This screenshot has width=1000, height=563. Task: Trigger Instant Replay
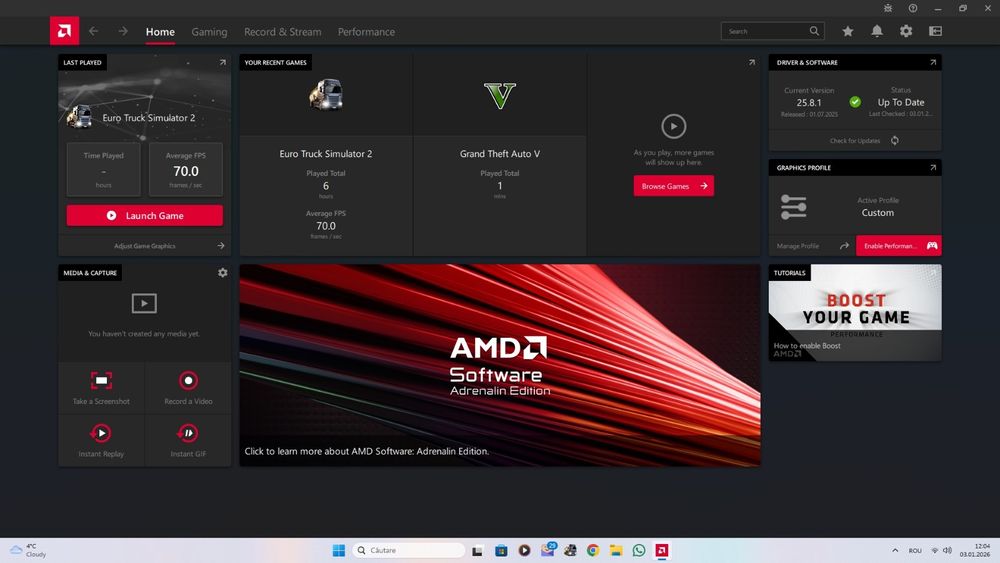coord(101,441)
